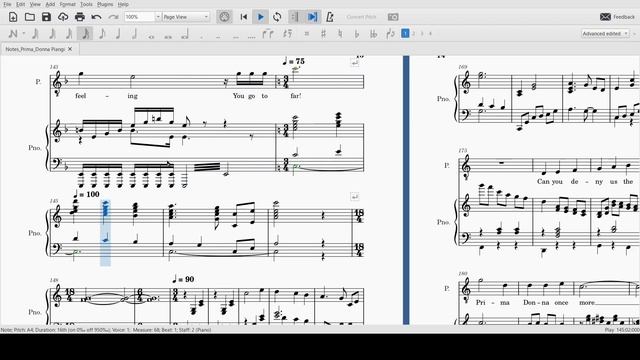Select the tempo marking equal to 100
This screenshot has width=640, height=360.
pos(87,194)
